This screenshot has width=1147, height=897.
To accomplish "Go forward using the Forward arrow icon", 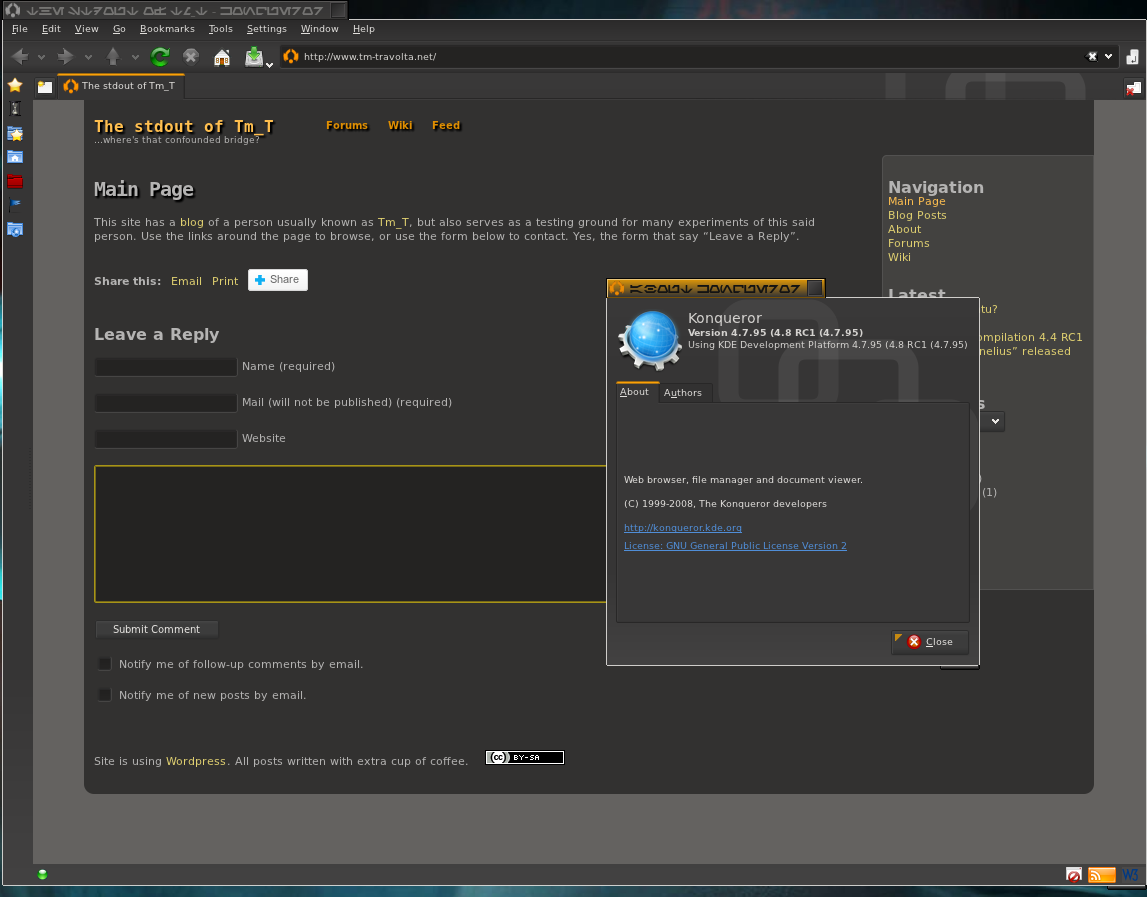I will (x=66, y=56).
